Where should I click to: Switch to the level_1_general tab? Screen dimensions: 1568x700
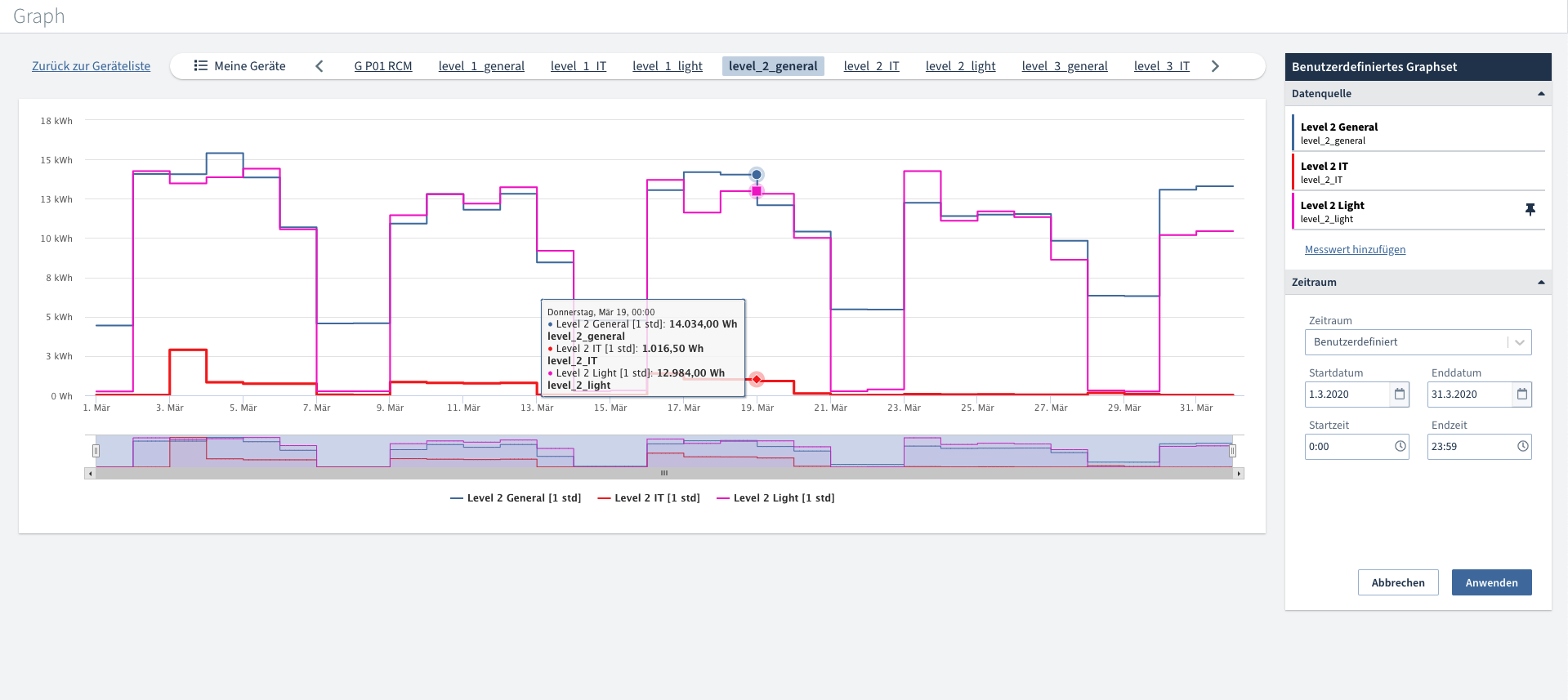(x=481, y=66)
